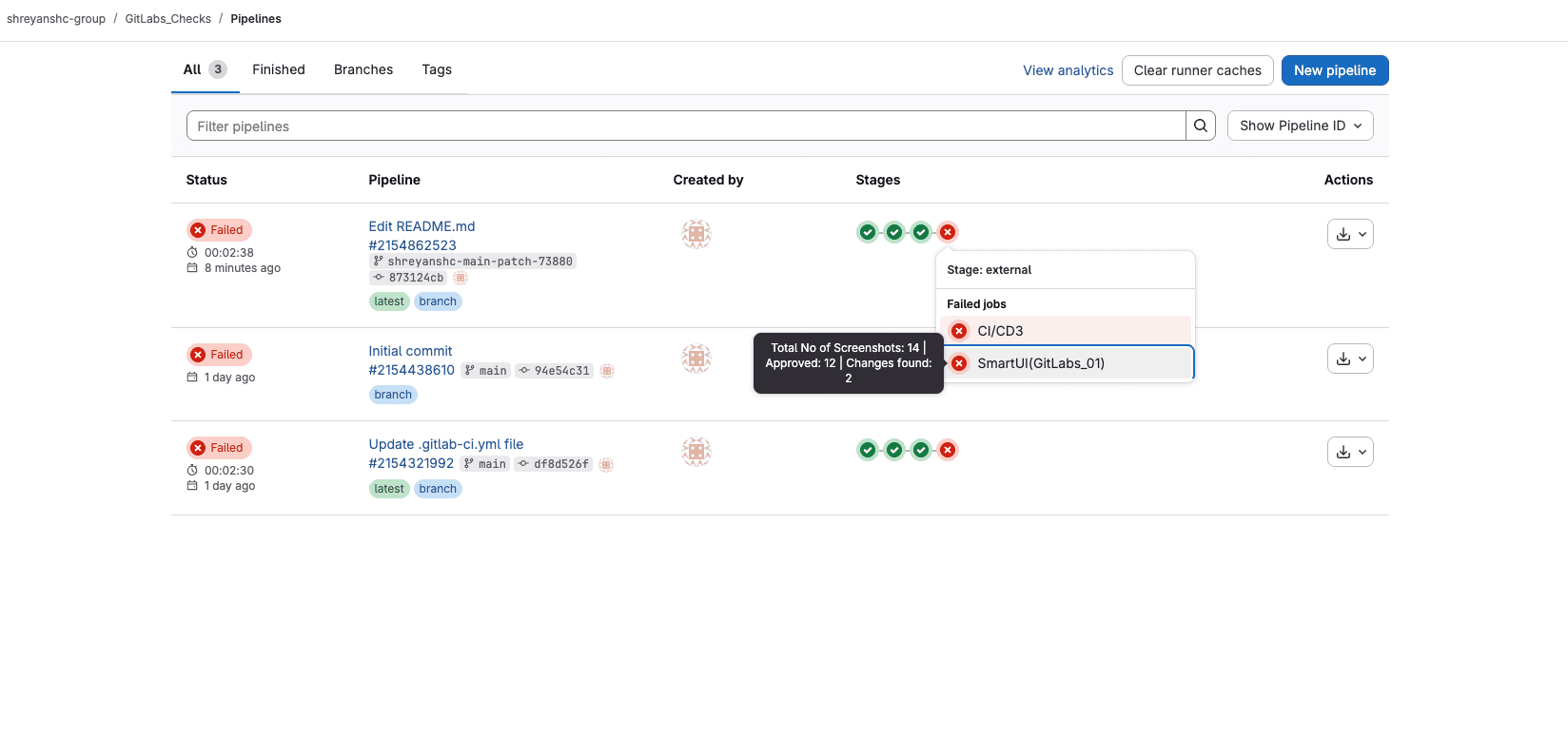Click the latest badge in Edit README.md row

pyautogui.click(x=389, y=301)
